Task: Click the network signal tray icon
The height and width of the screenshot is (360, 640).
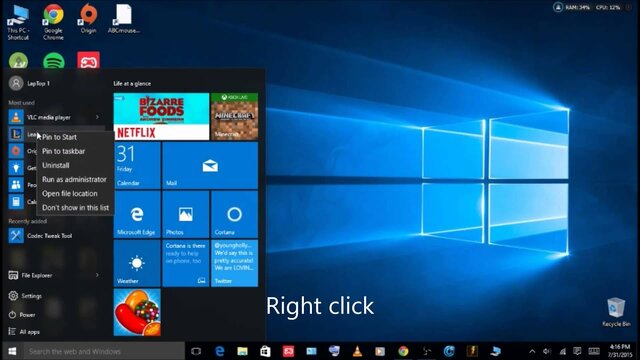Action: [x=562, y=351]
